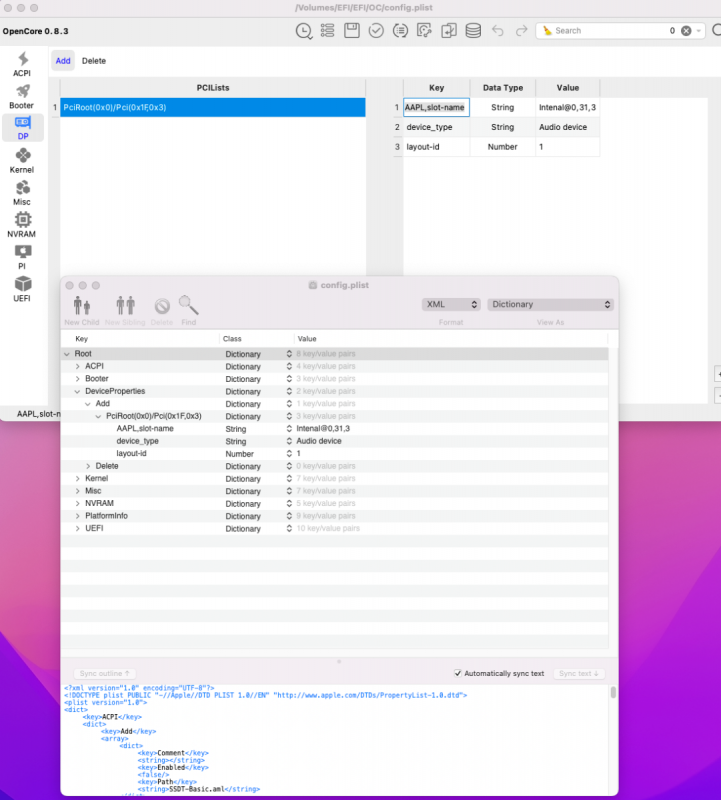Select the DP sidebar section
This screenshot has height=800, width=721.
(22, 128)
